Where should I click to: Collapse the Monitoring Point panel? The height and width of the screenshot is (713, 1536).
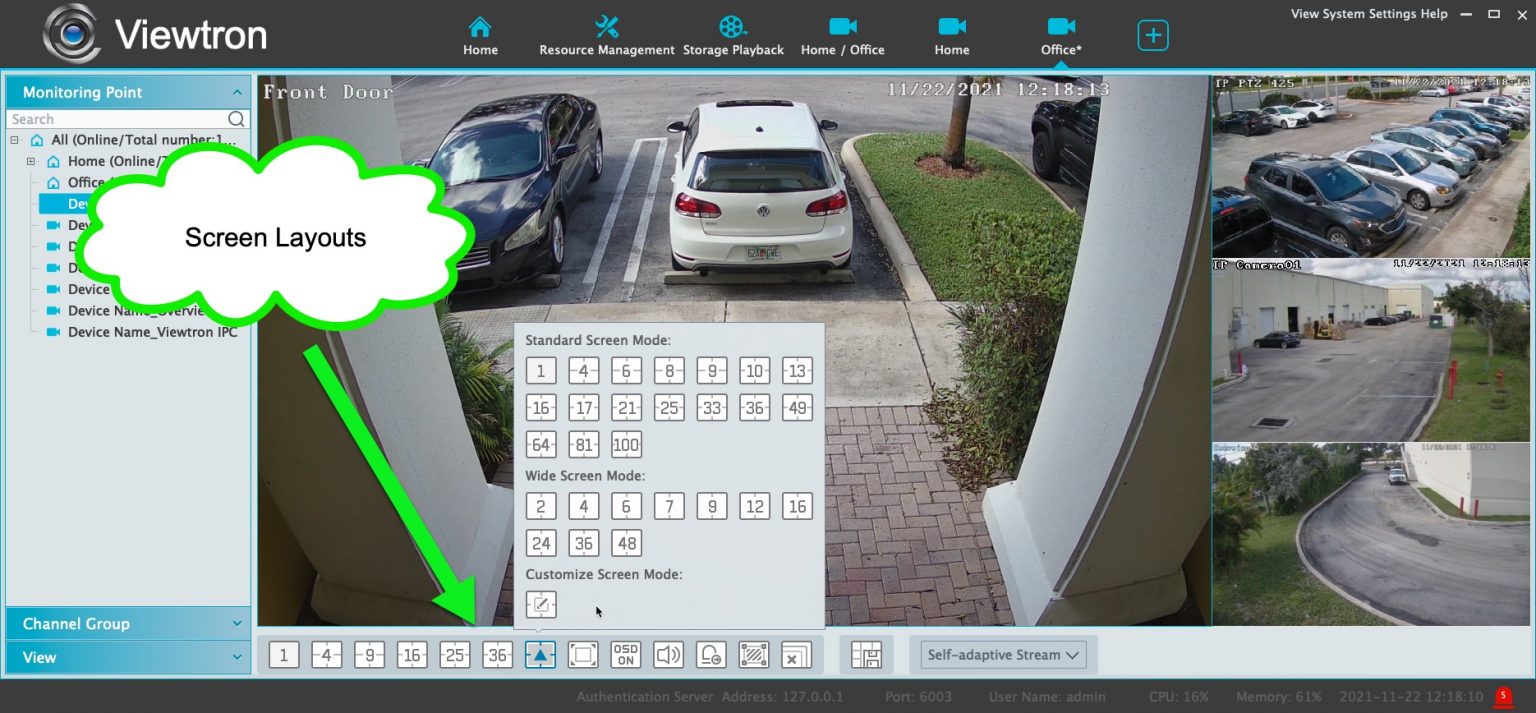[x=238, y=92]
